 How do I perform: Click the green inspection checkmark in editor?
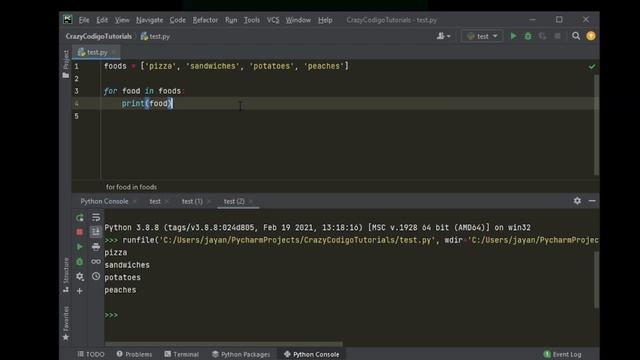point(592,66)
